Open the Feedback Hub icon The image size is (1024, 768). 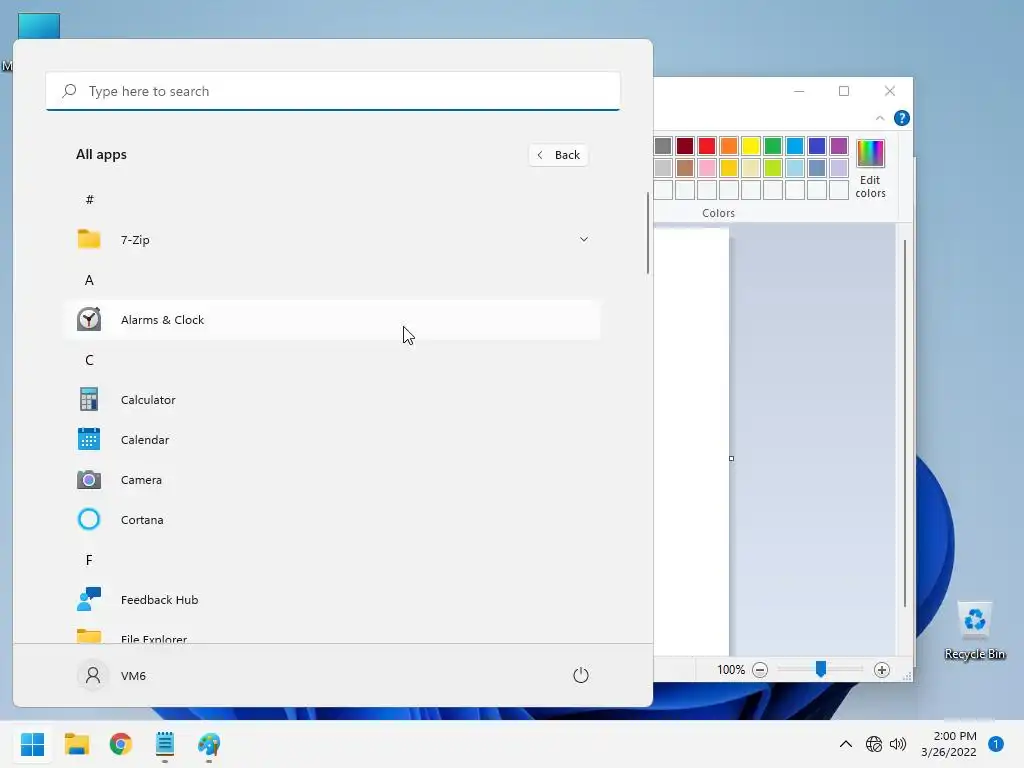click(x=89, y=599)
